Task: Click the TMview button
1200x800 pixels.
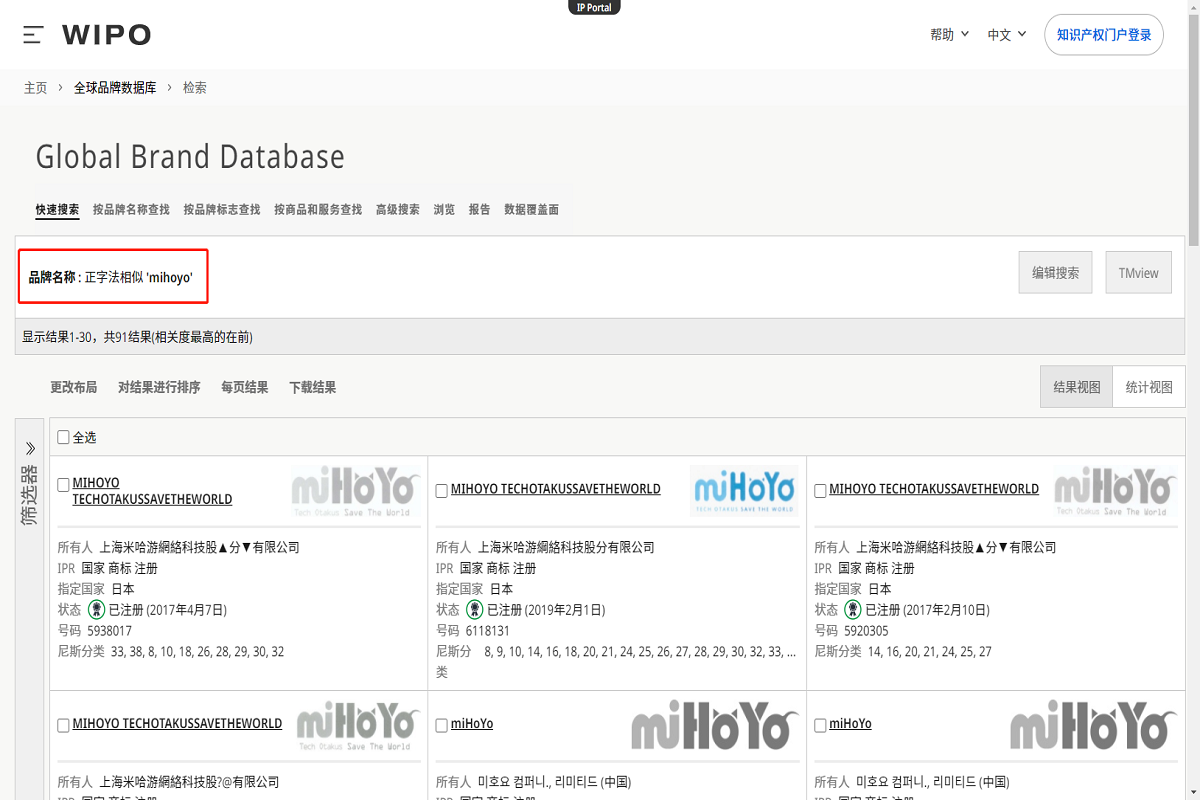Action: [1138, 272]
